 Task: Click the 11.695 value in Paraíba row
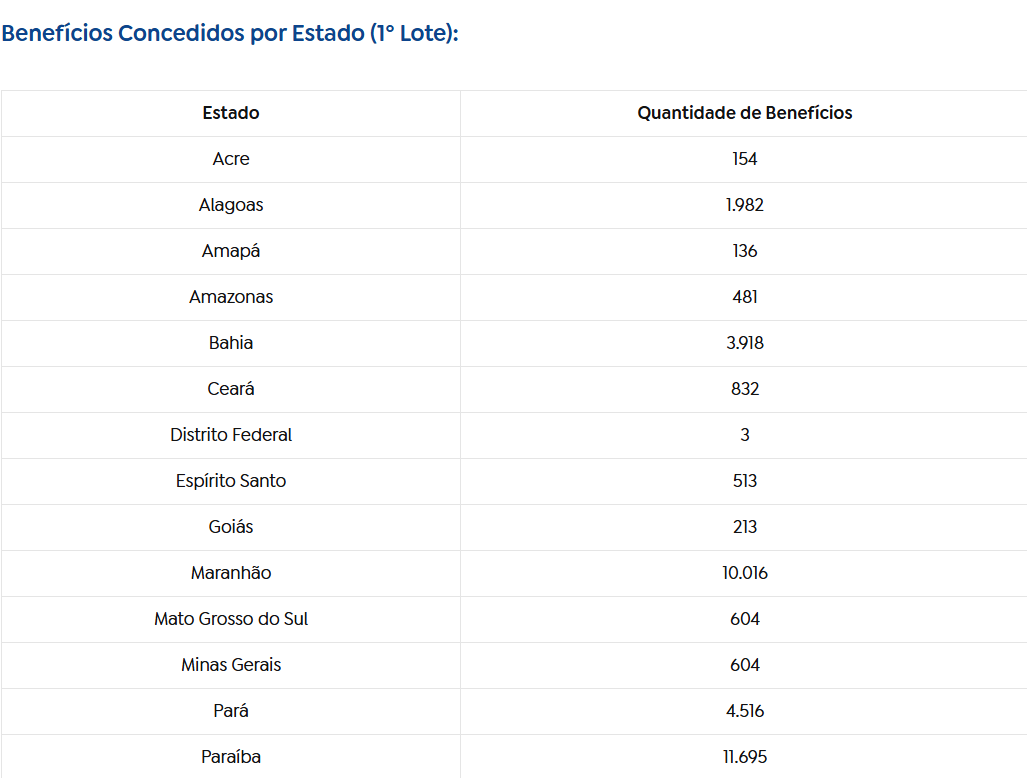[745, 757]
